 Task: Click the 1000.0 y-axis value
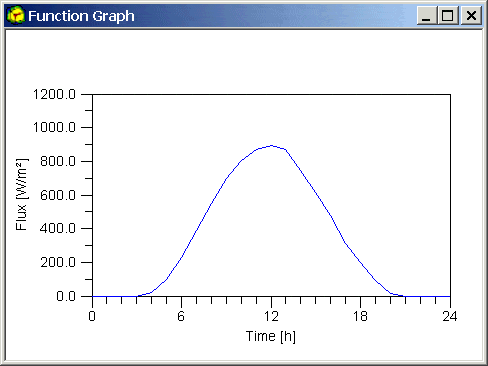click(x=54, y=127)
